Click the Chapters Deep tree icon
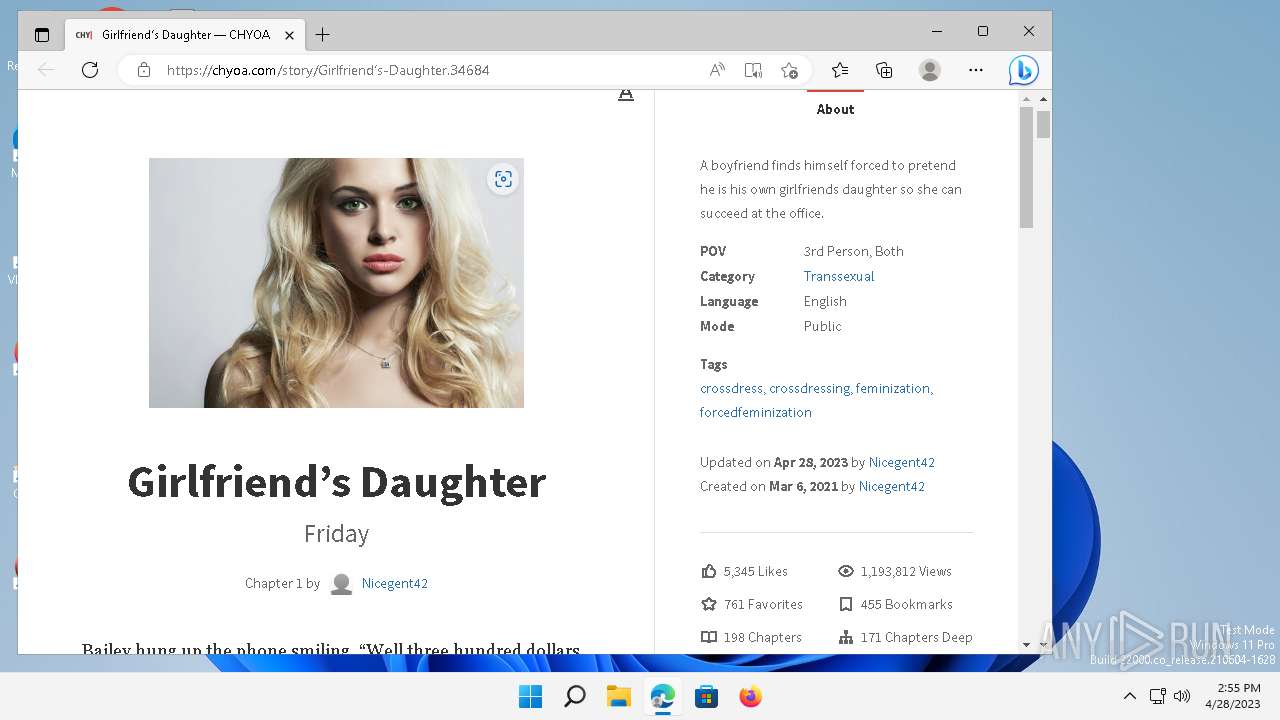The height and width of the screenshot is (720, 1280). click(846, 637)
